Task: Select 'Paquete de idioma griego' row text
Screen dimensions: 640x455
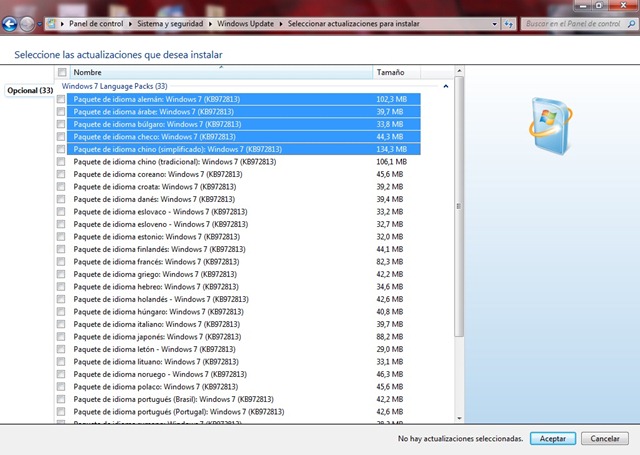Action: [x=155, y=274]
